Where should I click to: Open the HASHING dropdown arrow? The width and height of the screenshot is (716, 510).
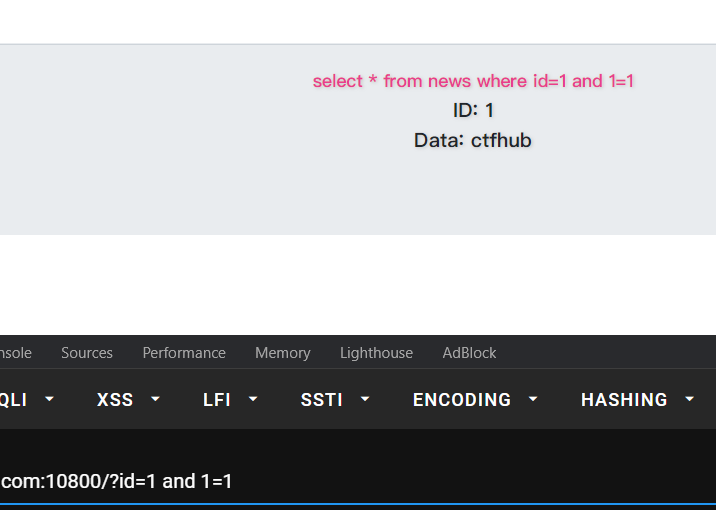[690, 399]
